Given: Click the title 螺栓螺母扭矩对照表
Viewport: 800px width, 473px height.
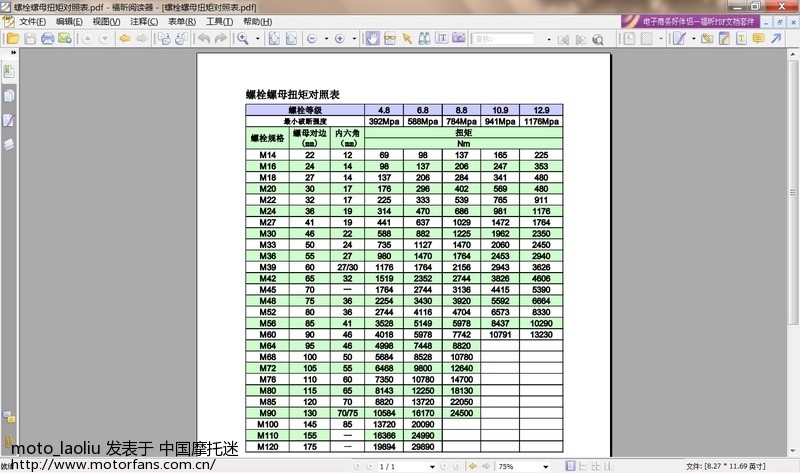Looking at the screenshot, I should 293,94.
